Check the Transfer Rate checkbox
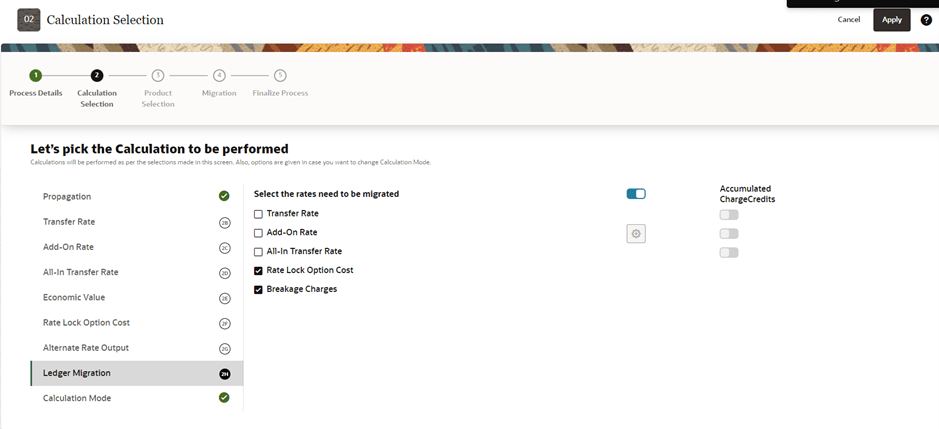The width and height of the screenshot is (939, 429). 258,214
